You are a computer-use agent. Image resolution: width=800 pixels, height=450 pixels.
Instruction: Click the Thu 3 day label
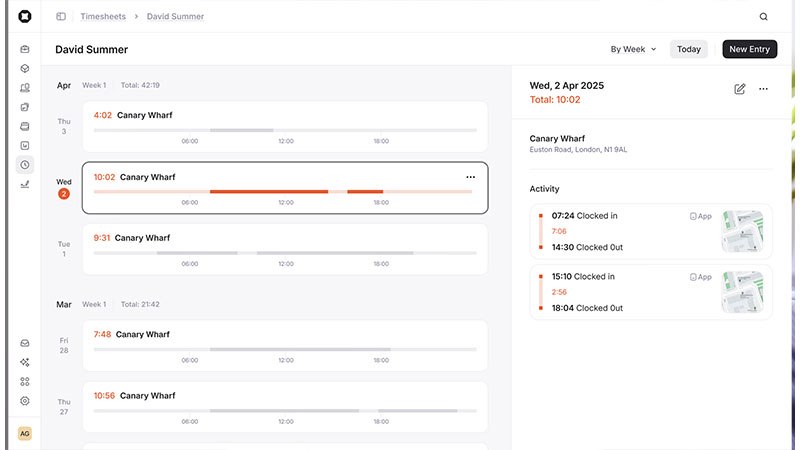click(64, 126)
